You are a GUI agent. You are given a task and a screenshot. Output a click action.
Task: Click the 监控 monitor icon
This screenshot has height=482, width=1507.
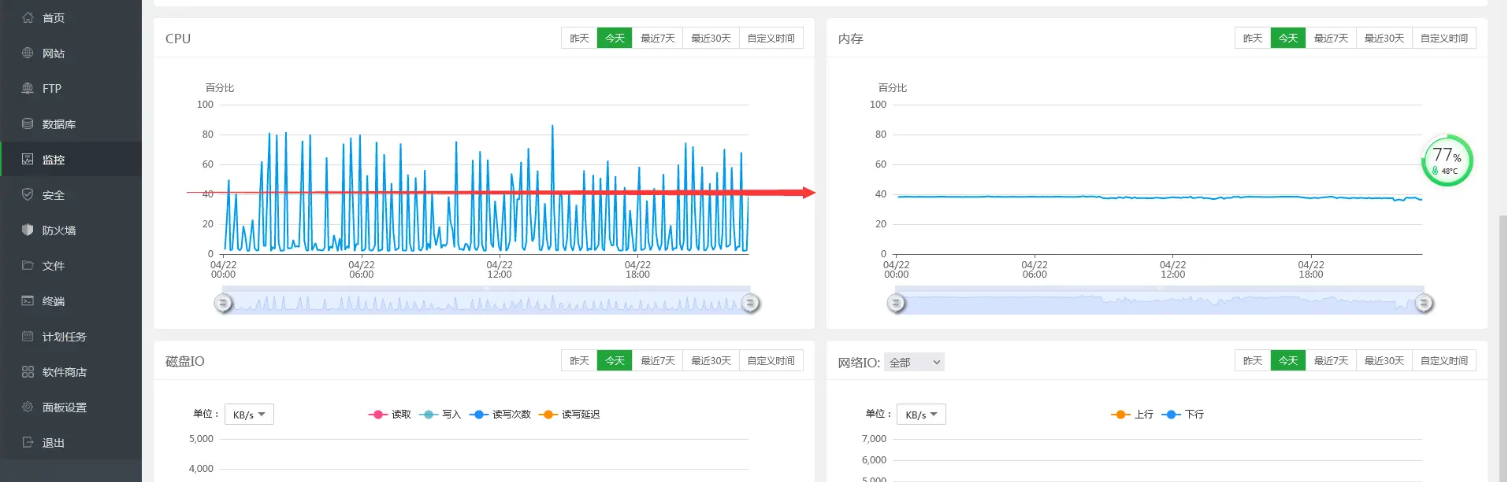pyautogui.click(x=27, y=159)
